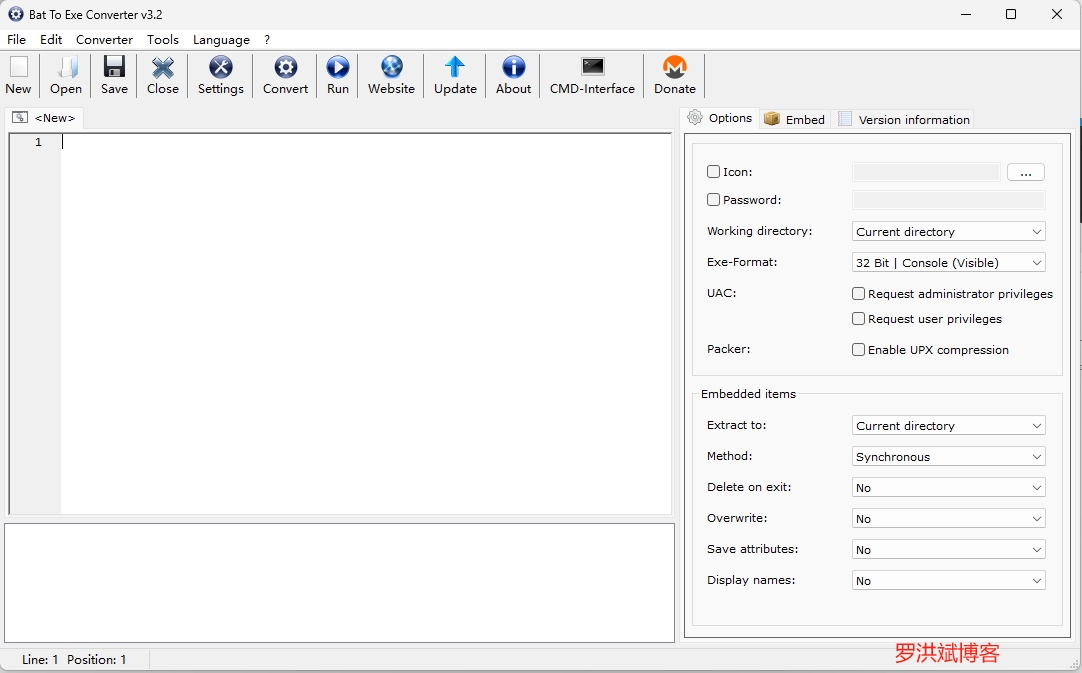Open the ? help menu
Screen dimensions: 1082x673
pos(267,39)
